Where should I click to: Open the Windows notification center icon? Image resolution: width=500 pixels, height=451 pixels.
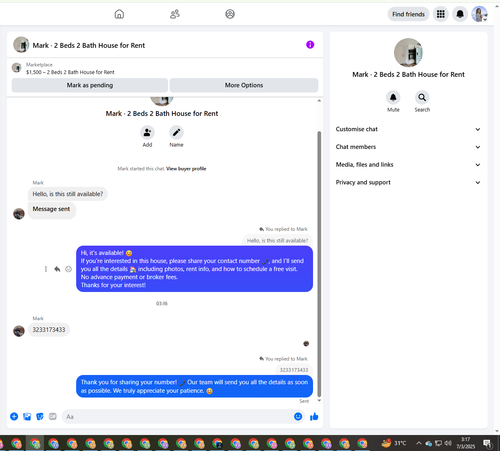pyautogui.click(x=487, y=443)
